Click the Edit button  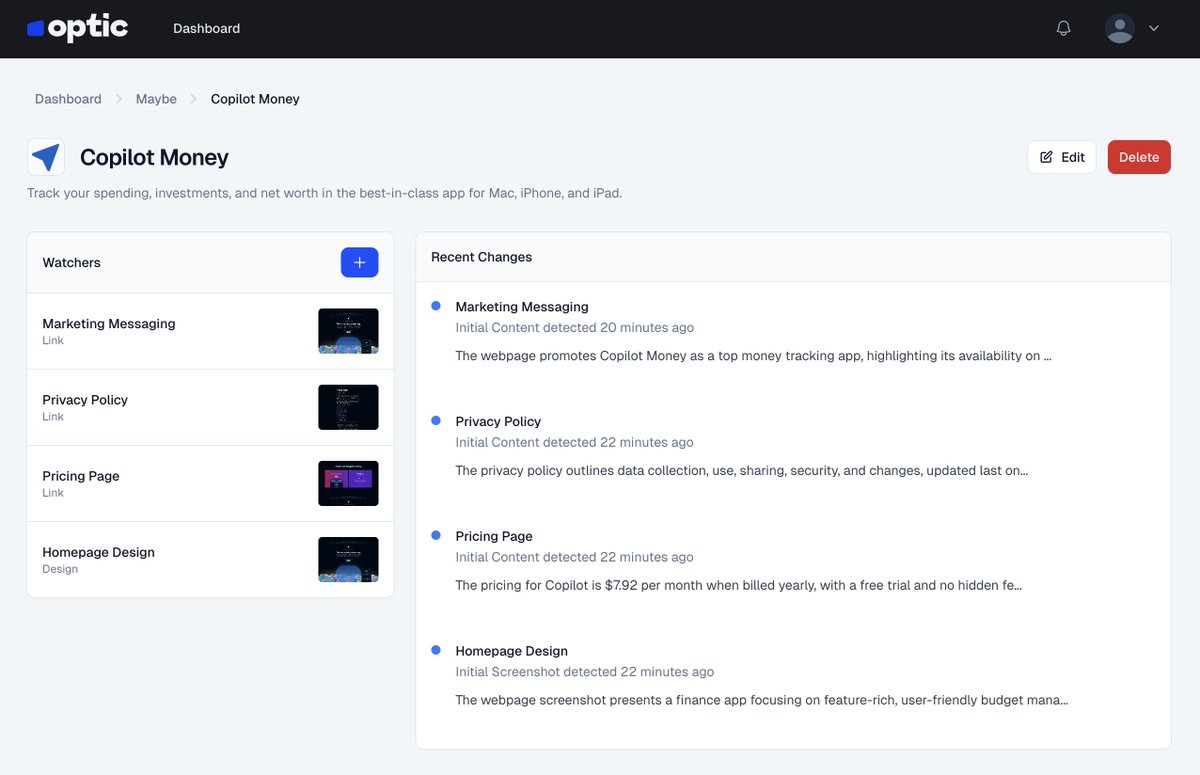(1062, 157)
